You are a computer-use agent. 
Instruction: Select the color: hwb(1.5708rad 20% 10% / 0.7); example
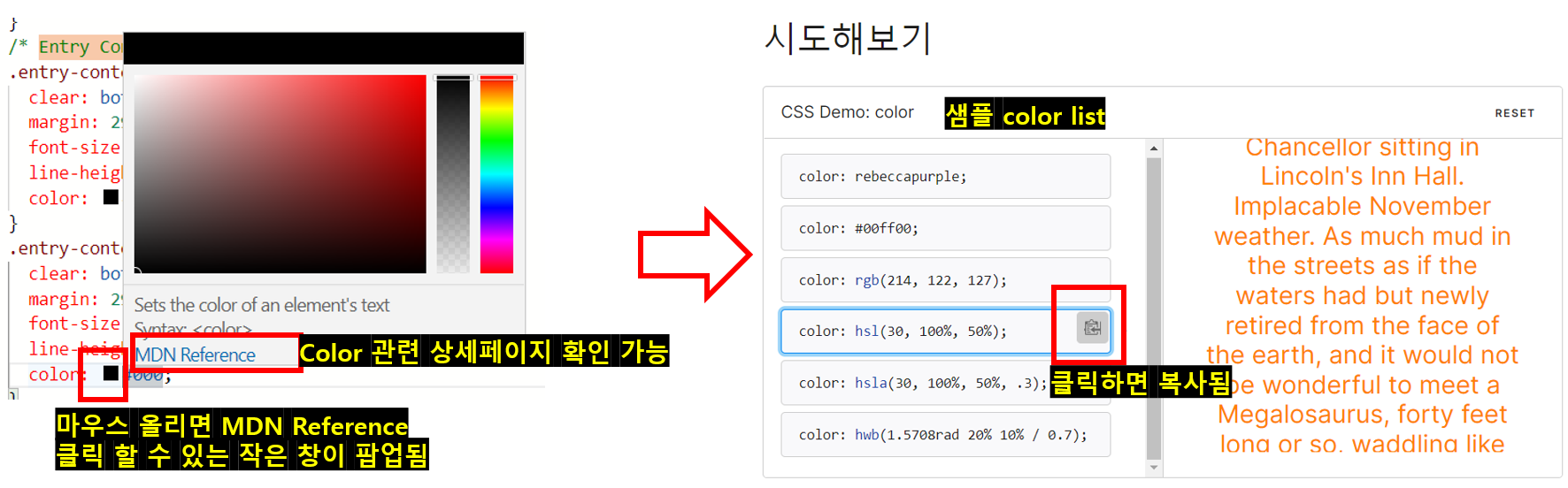tap(945, 435)
